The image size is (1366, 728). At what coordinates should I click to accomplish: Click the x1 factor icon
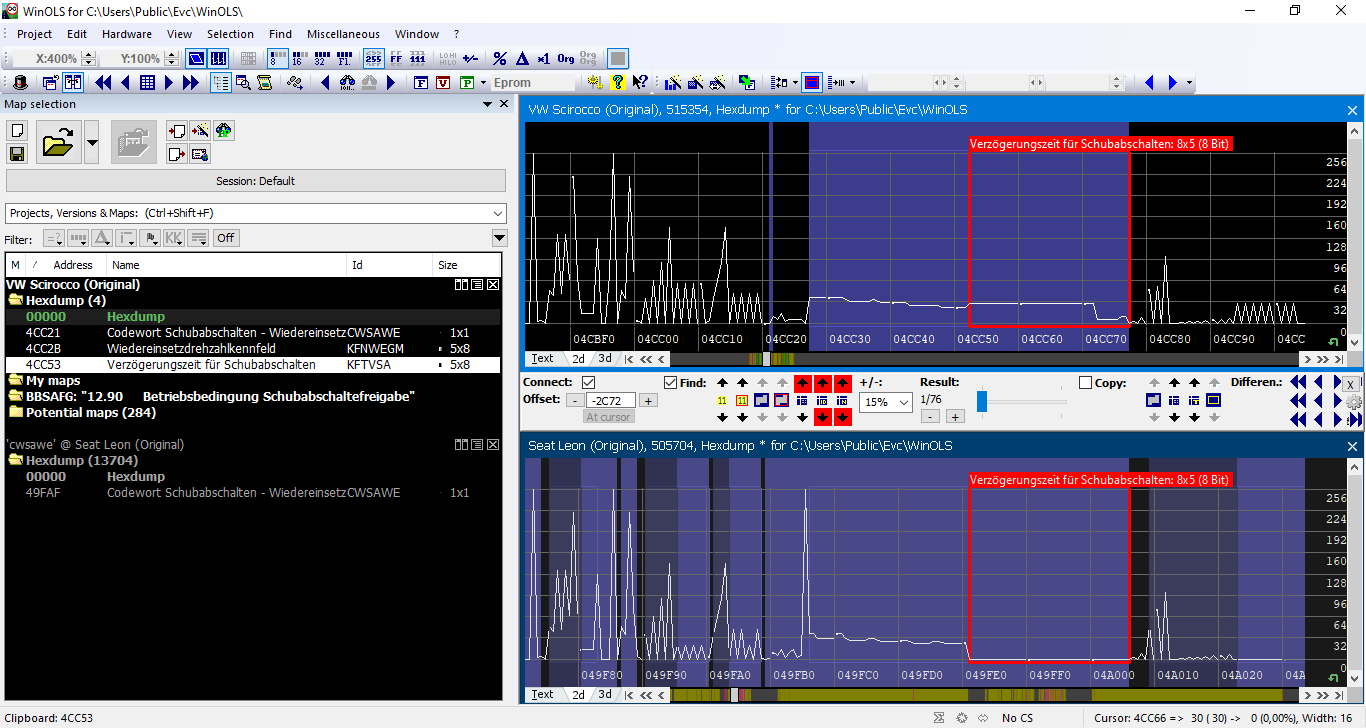tap(543, 58)
